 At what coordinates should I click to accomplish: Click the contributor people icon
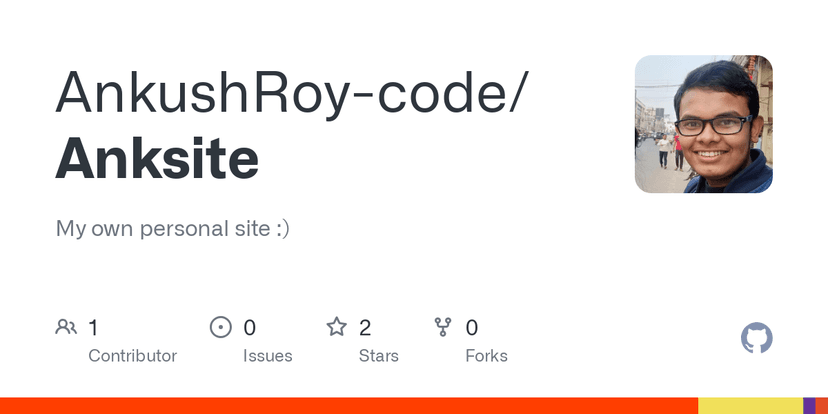pos(67,327)
